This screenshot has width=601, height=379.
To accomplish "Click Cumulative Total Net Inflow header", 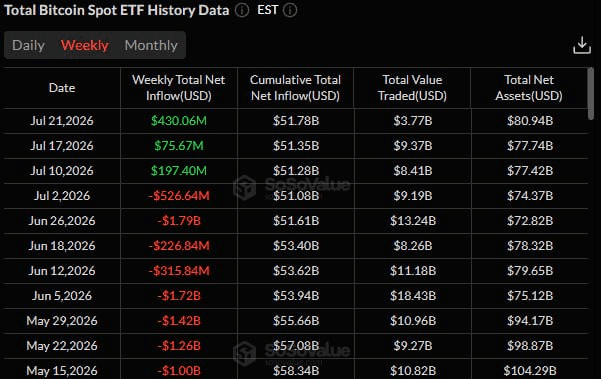I will pyautogui.click(x=296, y=88).
